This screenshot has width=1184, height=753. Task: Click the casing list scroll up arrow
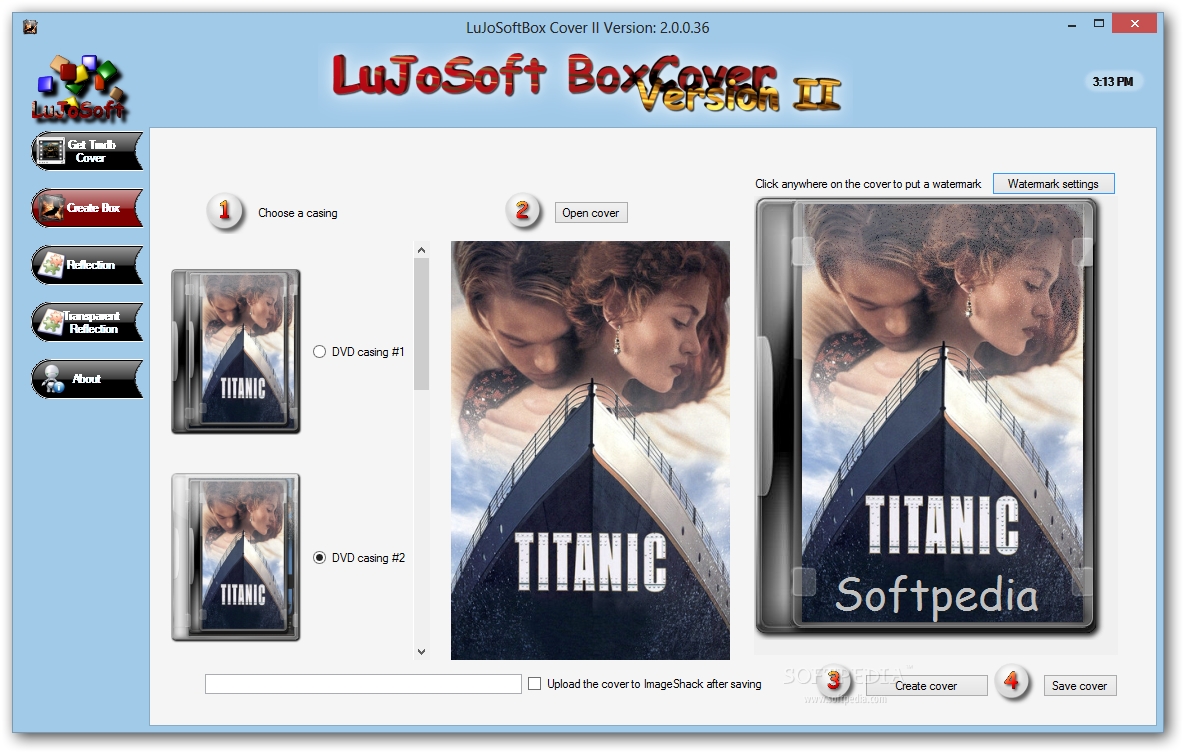click(x=421, y=250)
